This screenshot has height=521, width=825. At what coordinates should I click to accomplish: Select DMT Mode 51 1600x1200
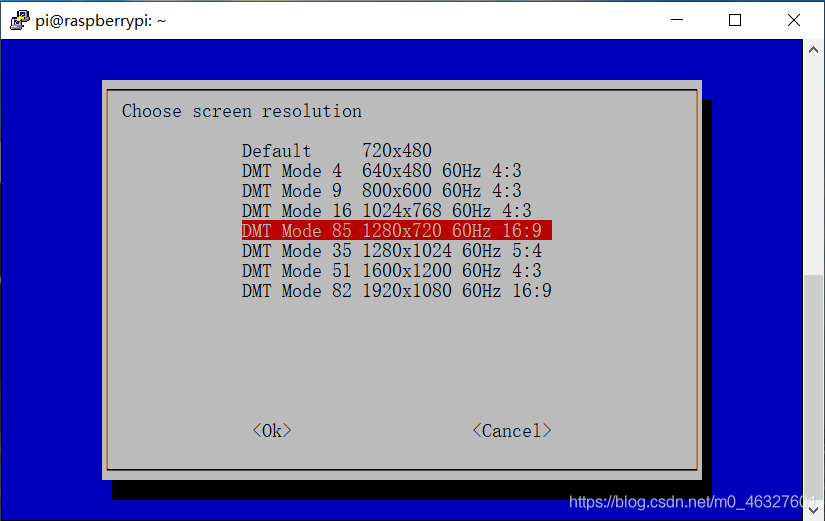pos(392,271)
